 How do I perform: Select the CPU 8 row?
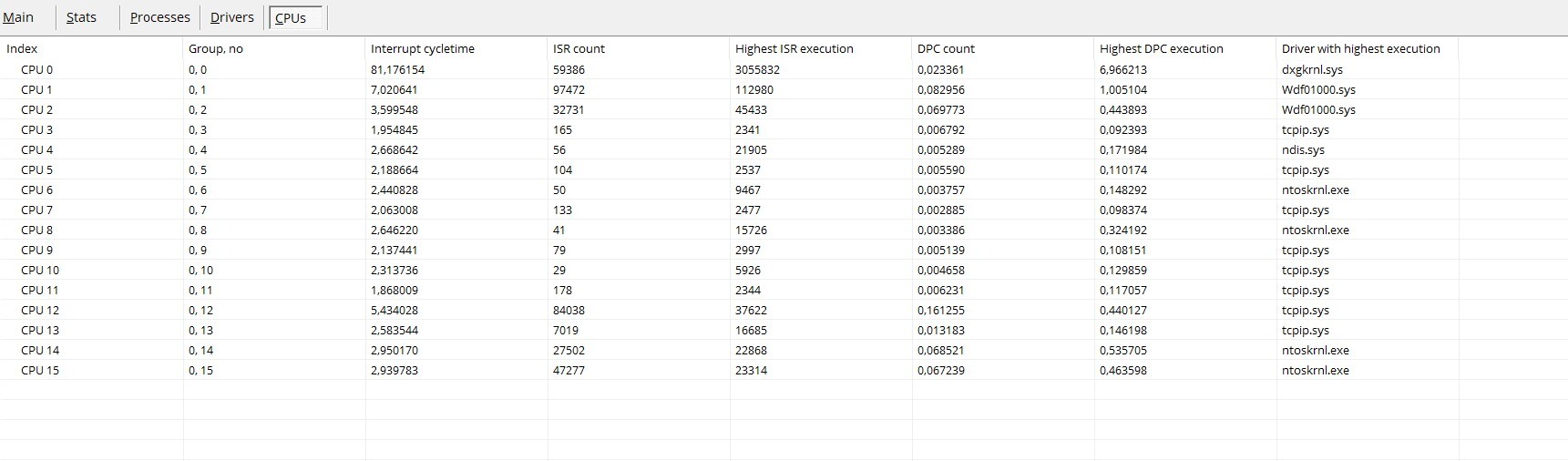[37, 230]
